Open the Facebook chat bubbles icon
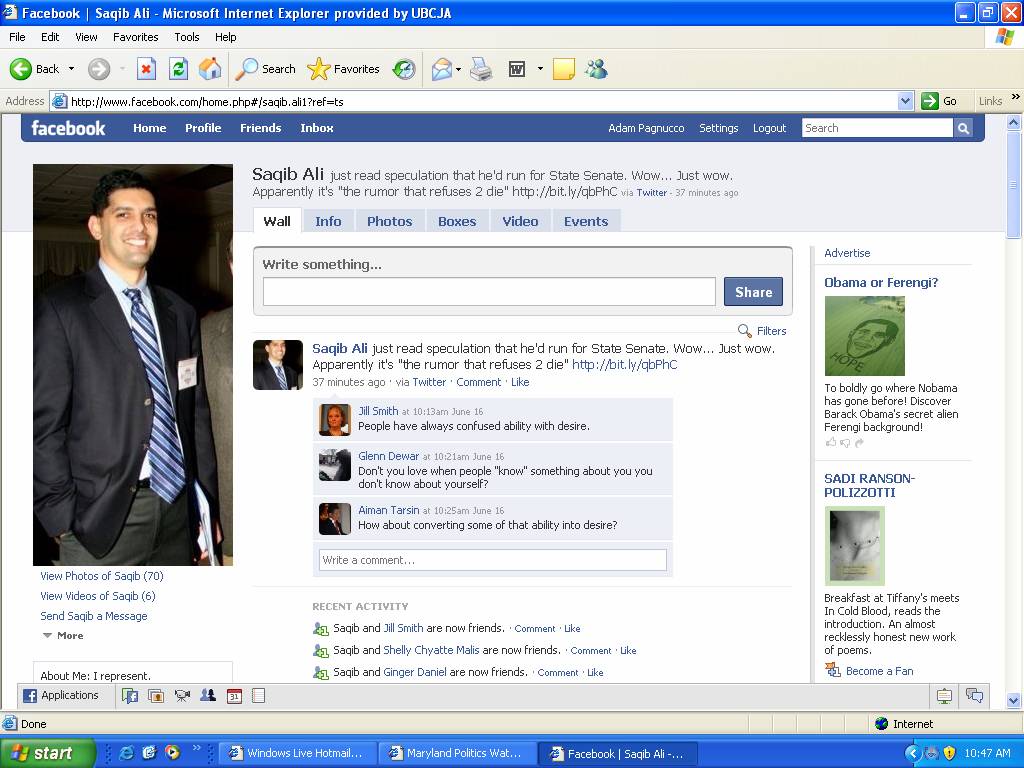1024x768 pixels. 974,696
